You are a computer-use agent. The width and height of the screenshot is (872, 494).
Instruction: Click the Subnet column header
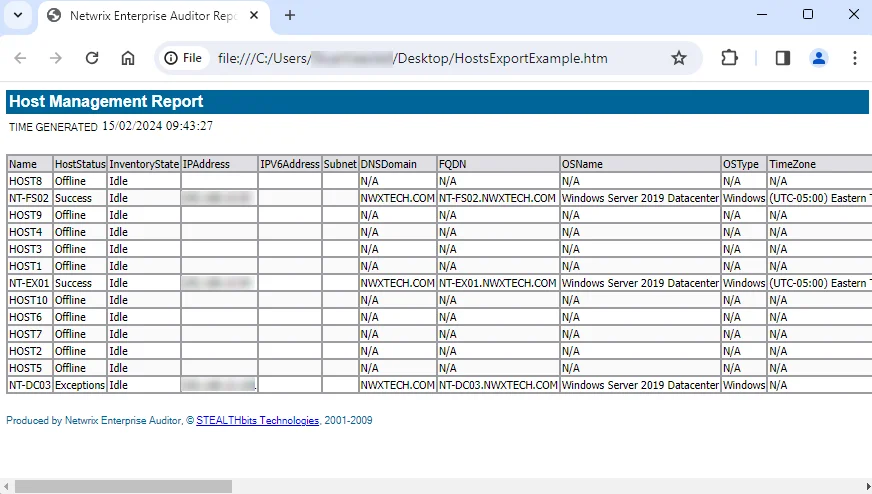340,164
